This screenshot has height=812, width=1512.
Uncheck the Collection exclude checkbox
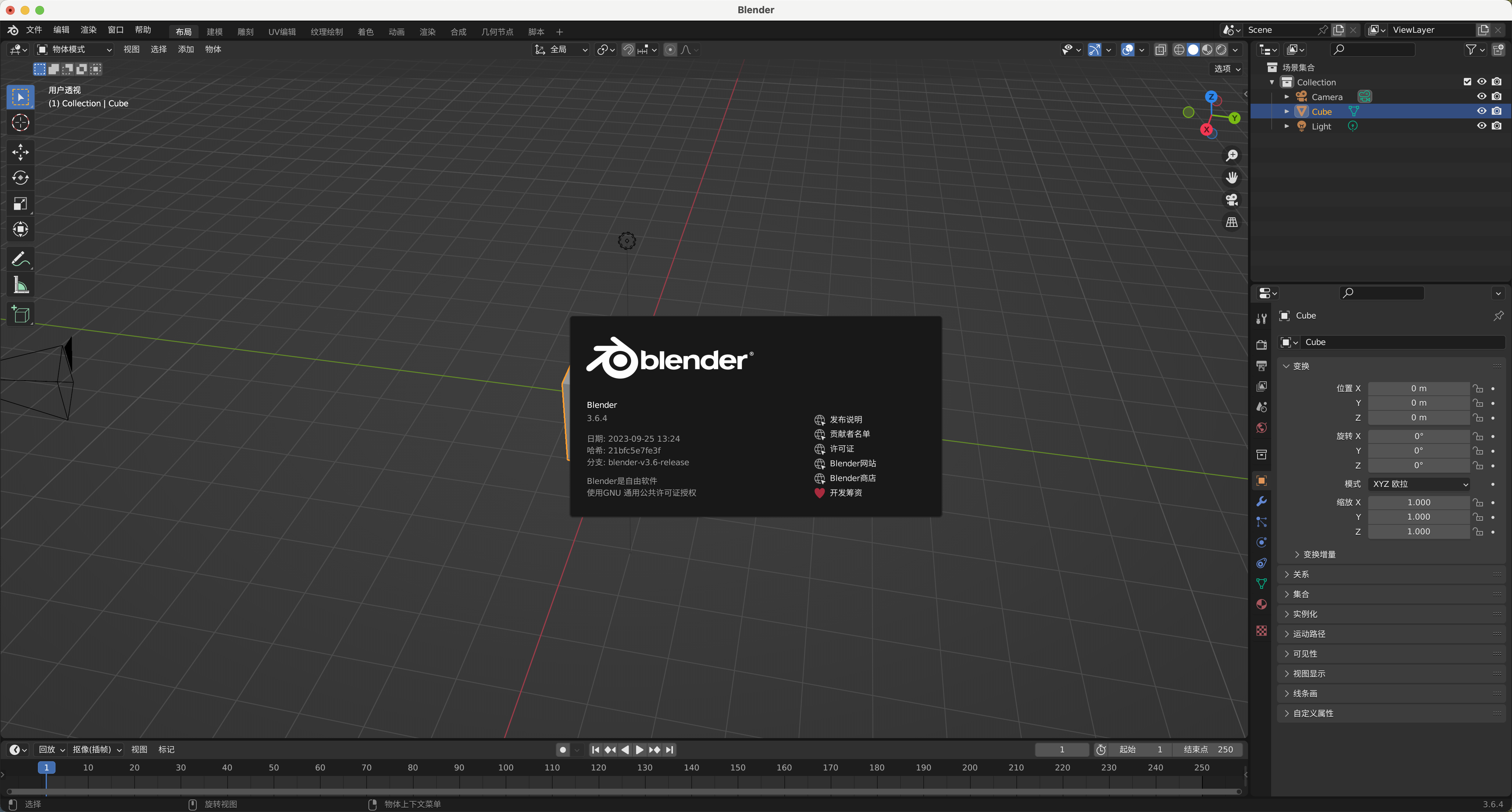(1468, 82)
